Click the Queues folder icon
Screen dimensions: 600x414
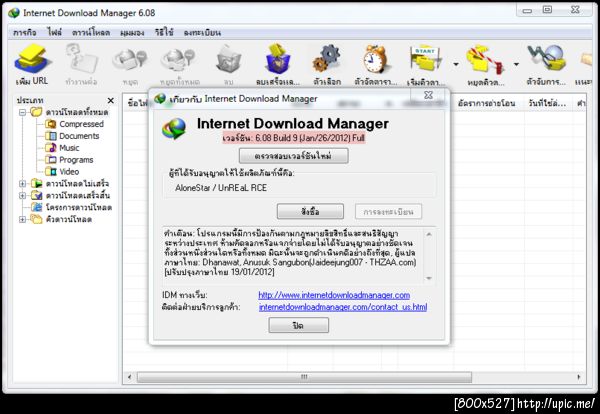click(36, 219)
